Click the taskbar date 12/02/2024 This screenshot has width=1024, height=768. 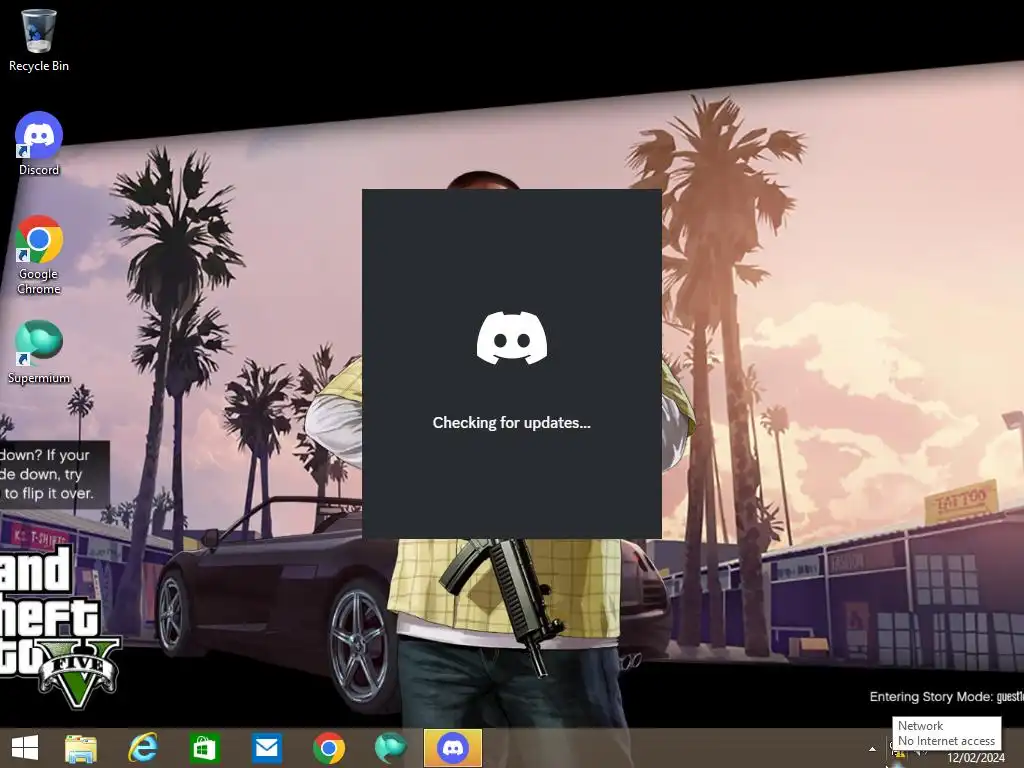[976, 758]
